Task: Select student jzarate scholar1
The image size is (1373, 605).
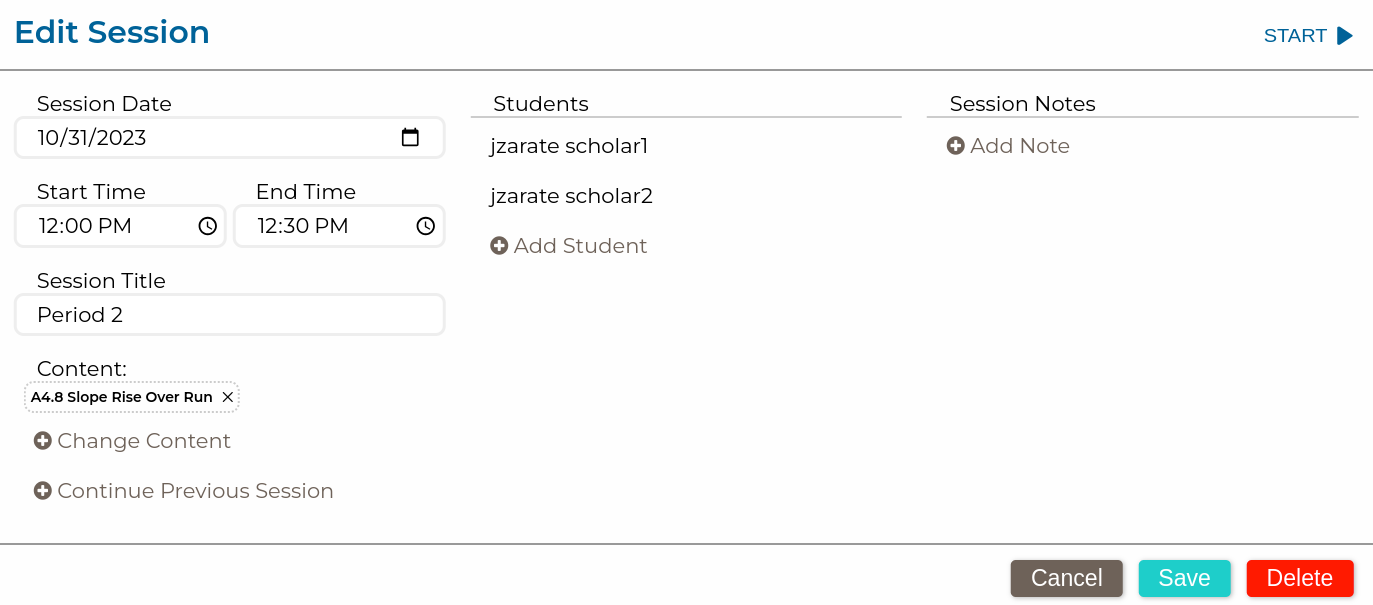Action: [569, 146]
